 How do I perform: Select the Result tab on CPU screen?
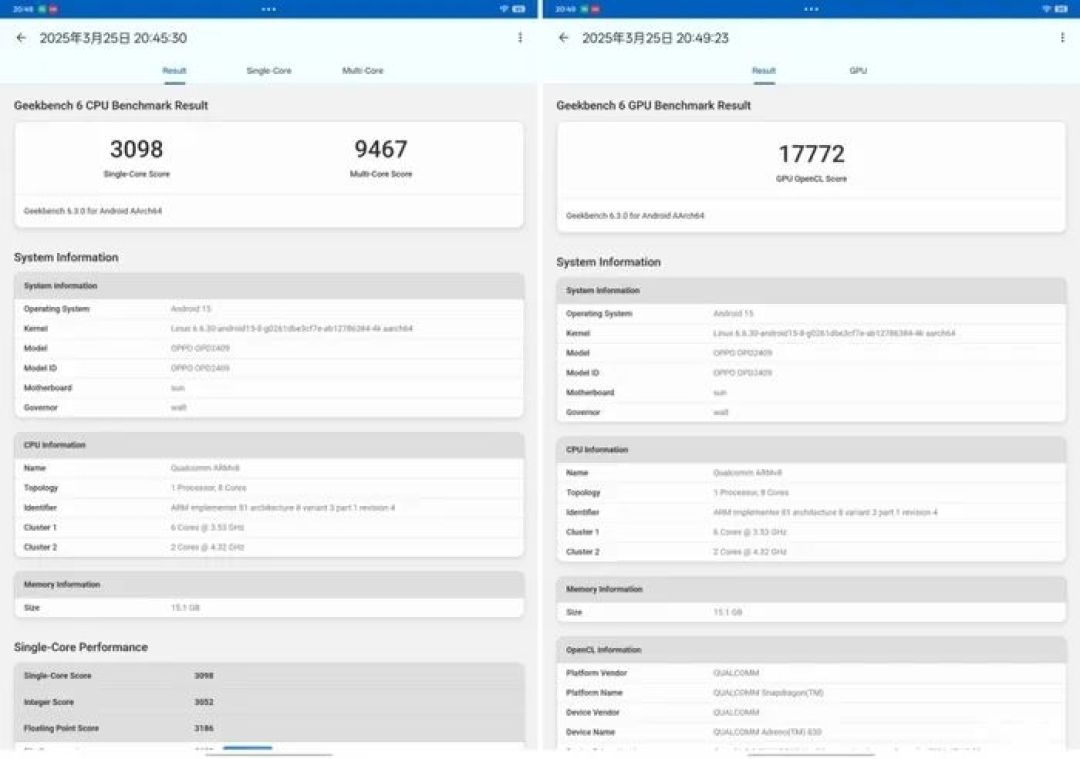(x=174, y=71)
